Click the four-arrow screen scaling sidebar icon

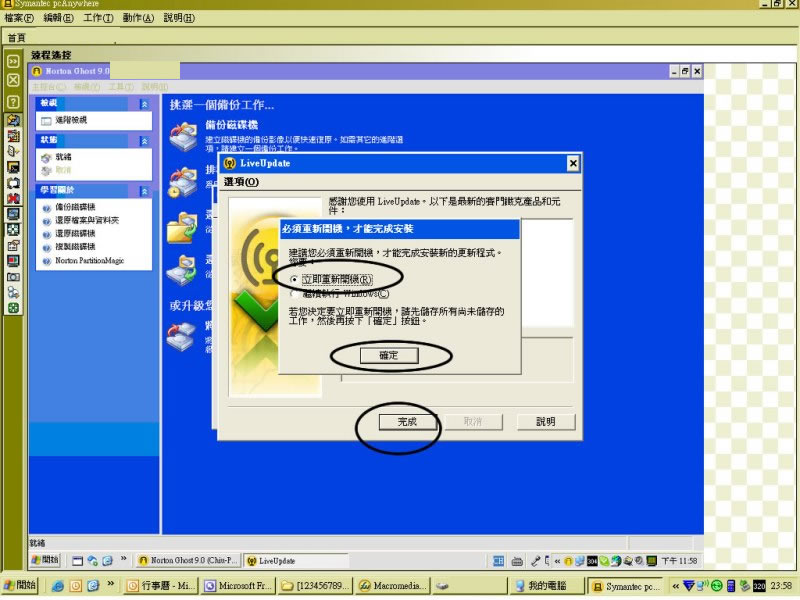click(x=13, y=230)
